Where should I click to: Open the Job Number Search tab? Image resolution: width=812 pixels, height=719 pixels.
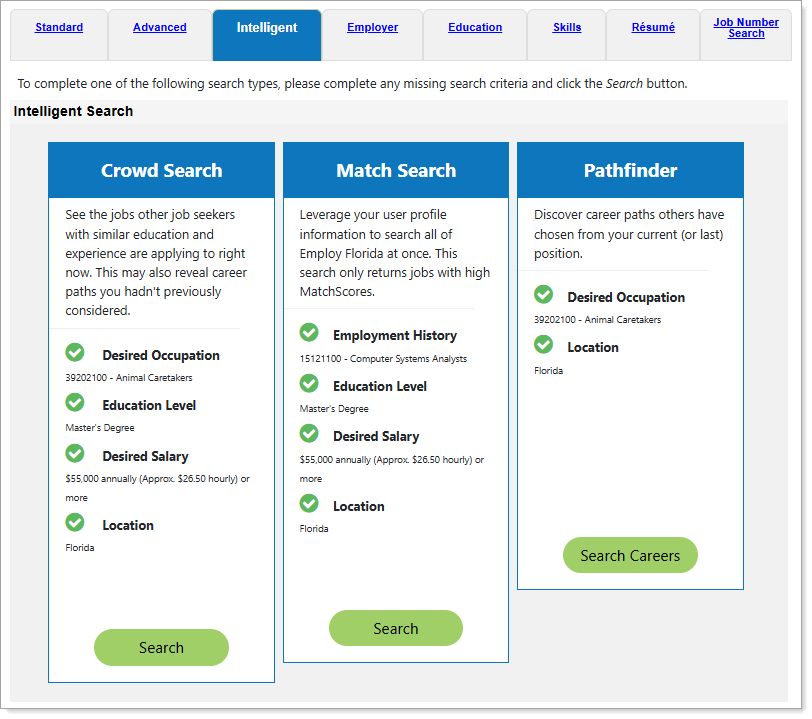(x=746, y=28)
